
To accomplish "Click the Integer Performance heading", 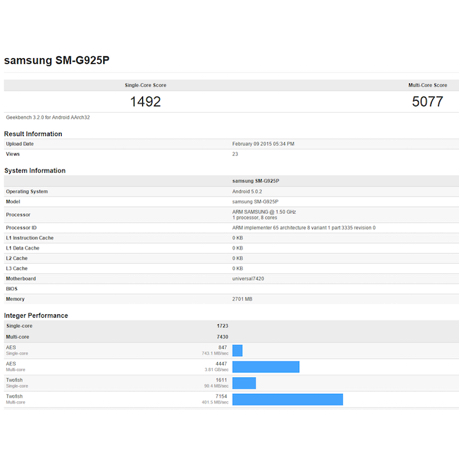I will pyautogui.click(x=36, y=316).
